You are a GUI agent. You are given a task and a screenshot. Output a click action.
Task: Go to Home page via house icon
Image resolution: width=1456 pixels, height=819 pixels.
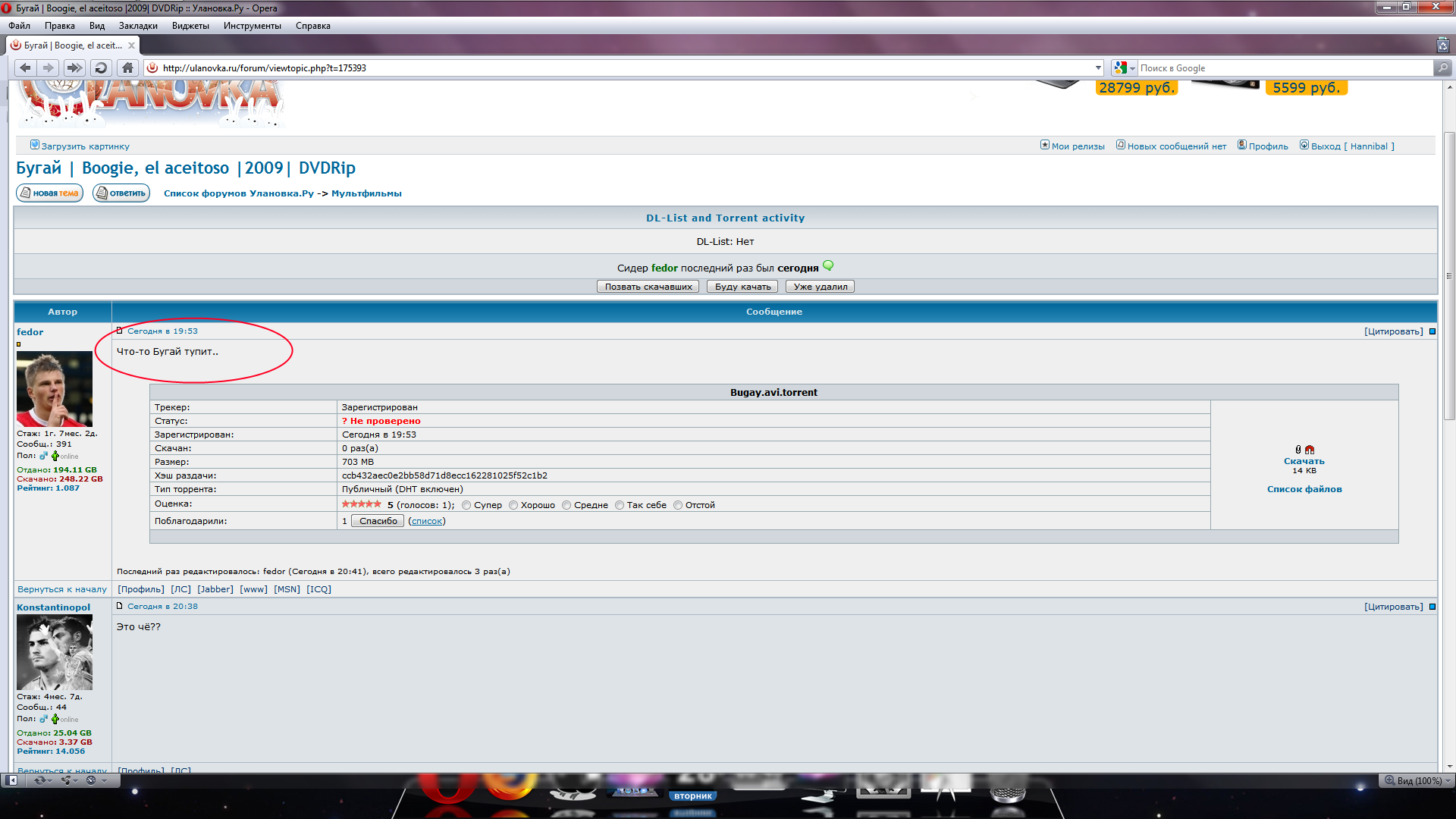tap(127, 67)
